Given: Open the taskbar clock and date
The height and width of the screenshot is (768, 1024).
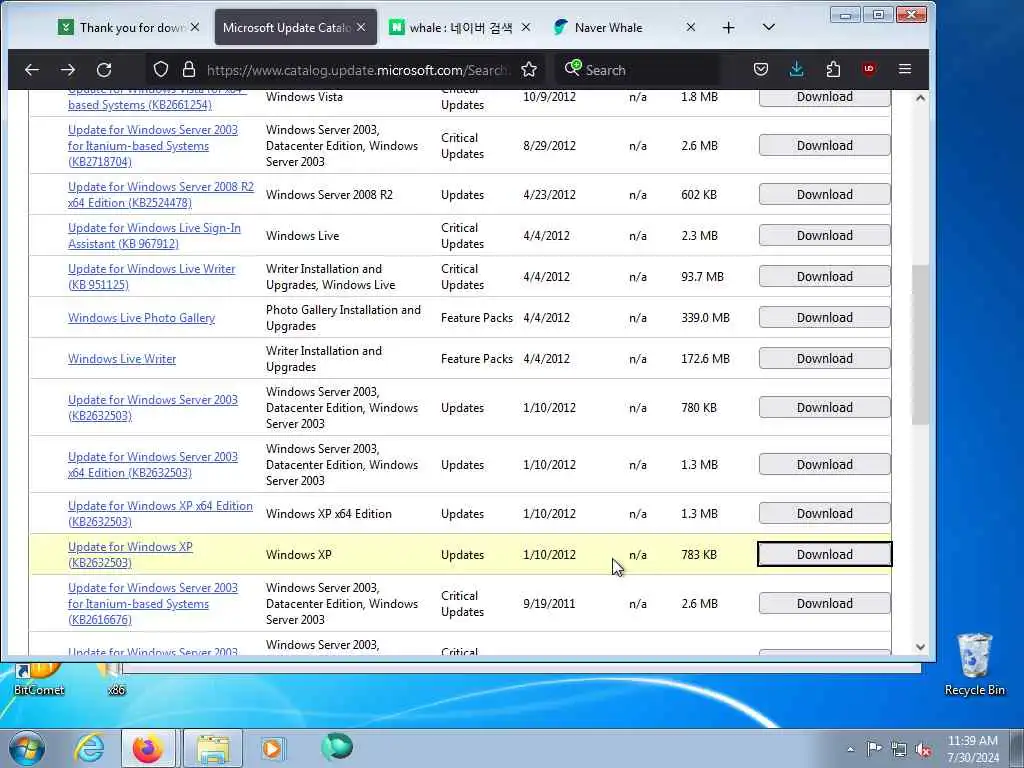Looking at the screenshot, I should point(972,749).
